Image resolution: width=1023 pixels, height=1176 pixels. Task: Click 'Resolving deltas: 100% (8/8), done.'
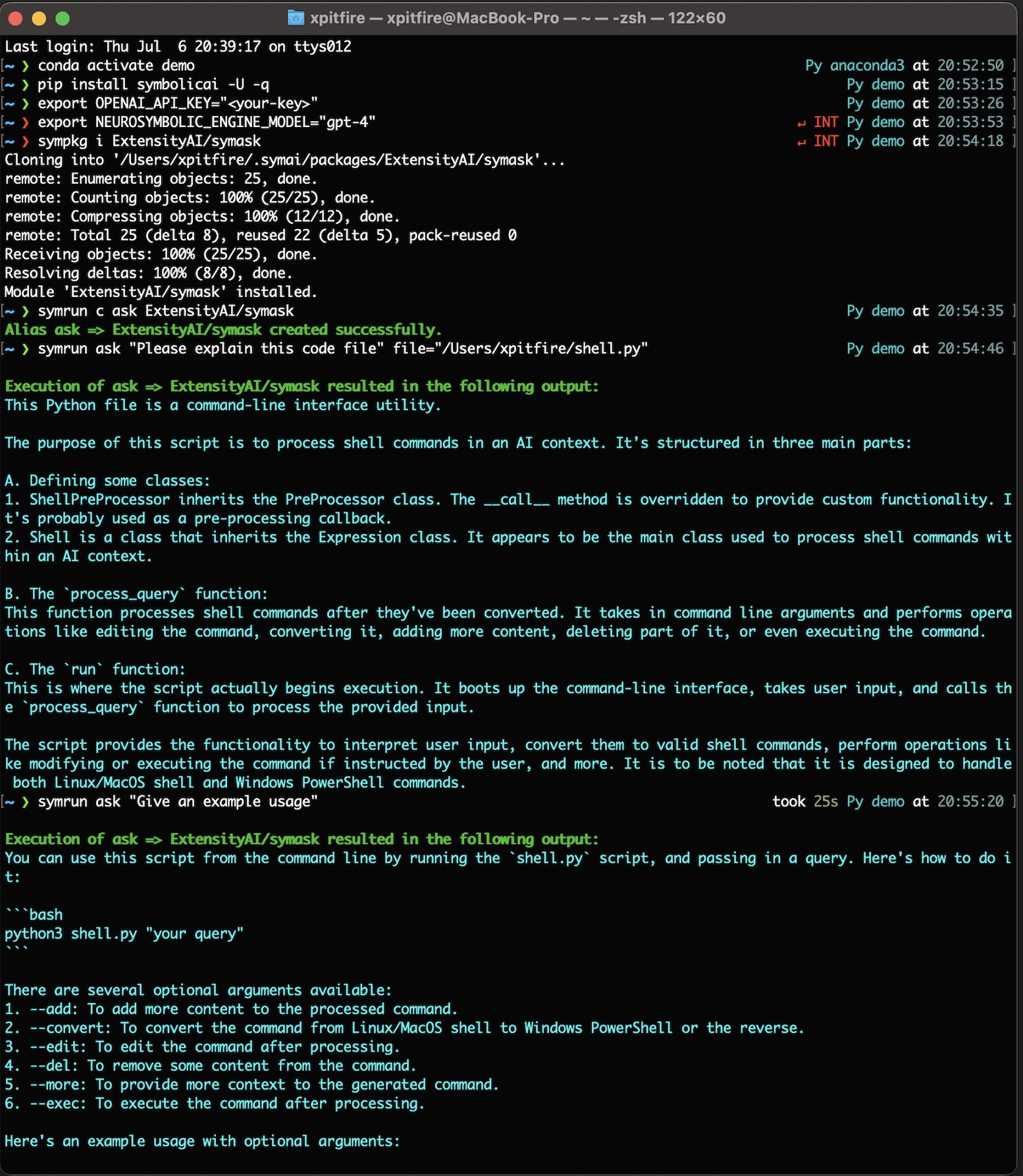click(149, 273)
